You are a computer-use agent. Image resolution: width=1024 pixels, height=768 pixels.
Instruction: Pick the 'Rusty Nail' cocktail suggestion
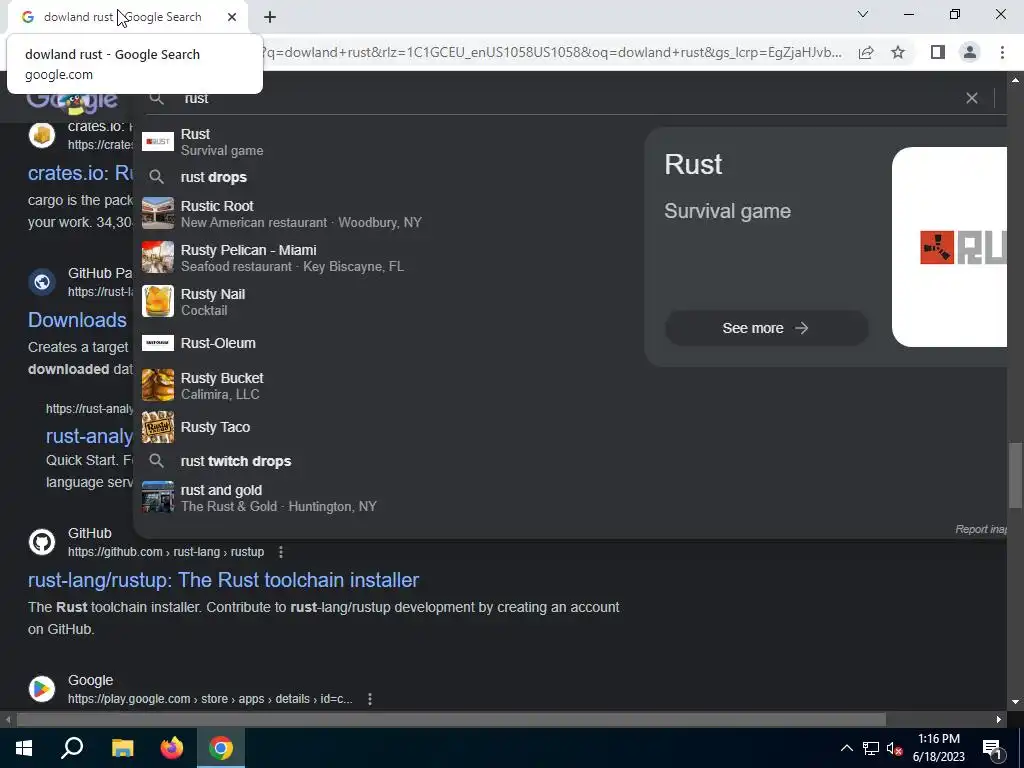387,302
